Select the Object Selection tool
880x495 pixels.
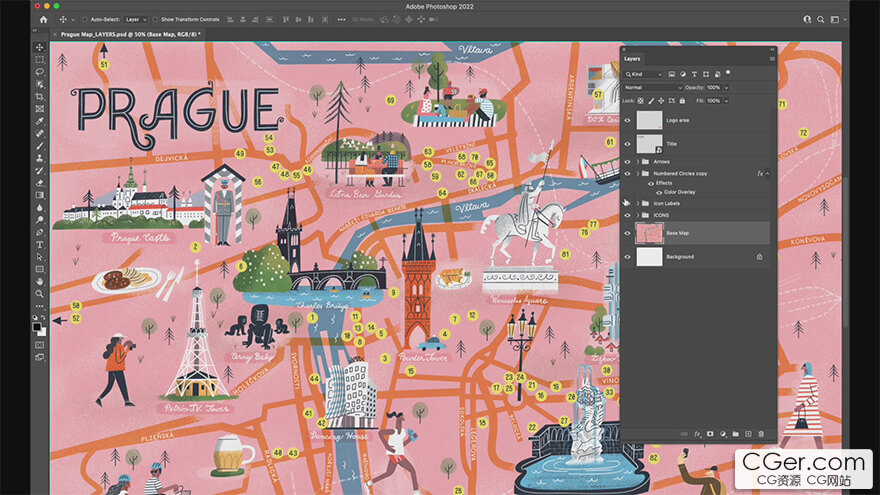coord(39,84)
